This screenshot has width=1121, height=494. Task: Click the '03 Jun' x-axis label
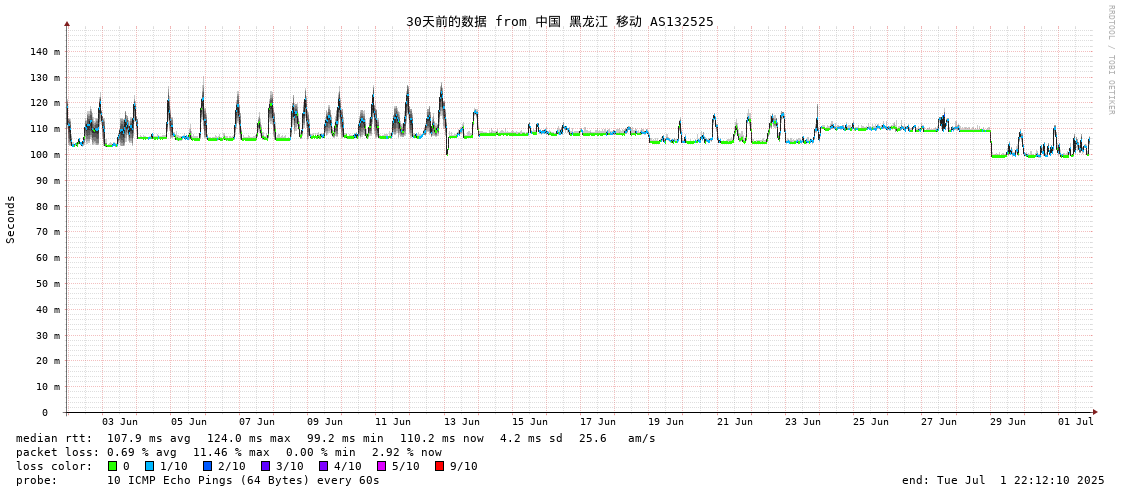[120, 422]
